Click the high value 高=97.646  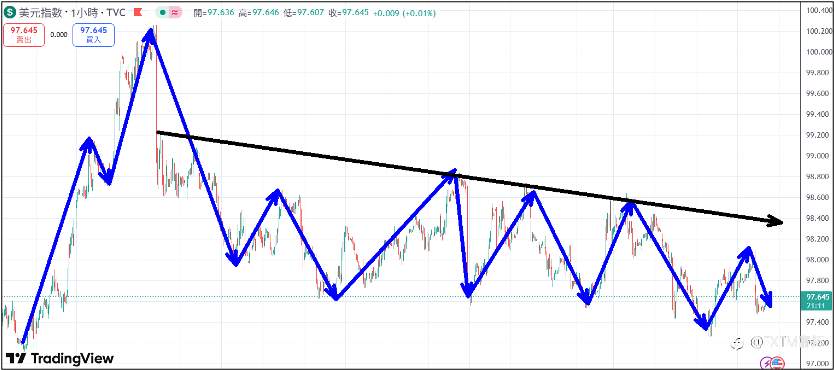coord(258,13)
